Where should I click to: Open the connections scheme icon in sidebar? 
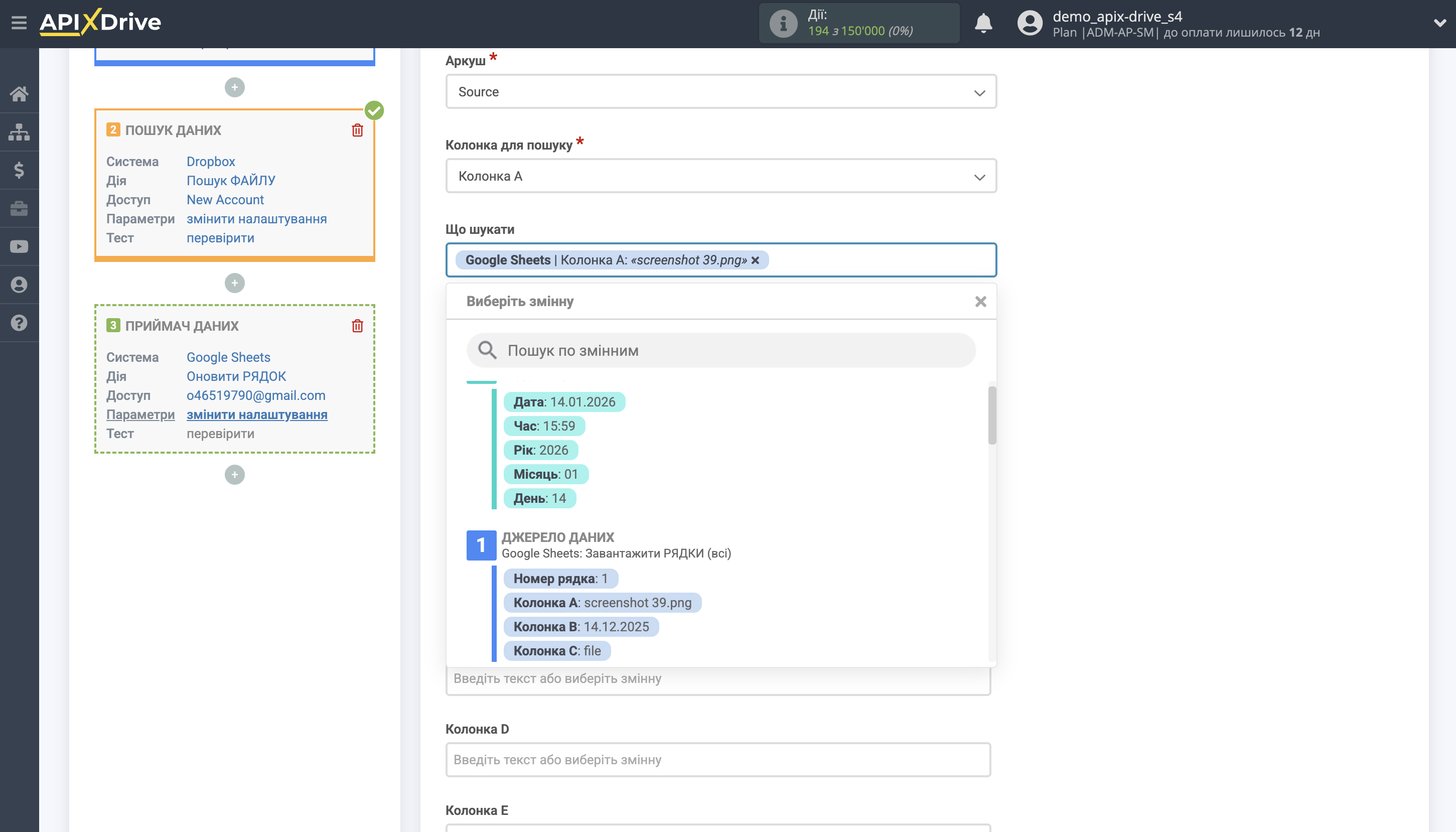coord(19,131)
